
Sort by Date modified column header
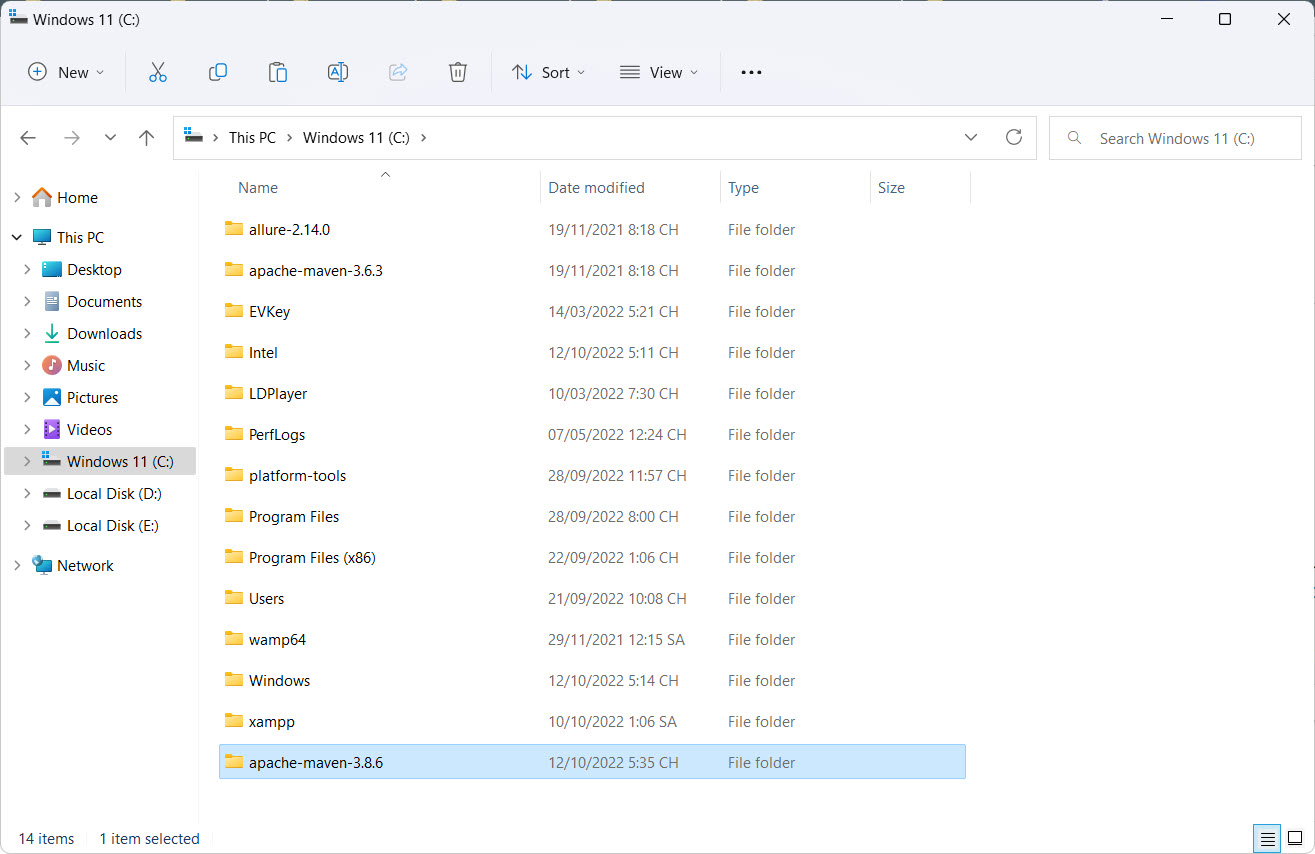(x=596, y=188)
